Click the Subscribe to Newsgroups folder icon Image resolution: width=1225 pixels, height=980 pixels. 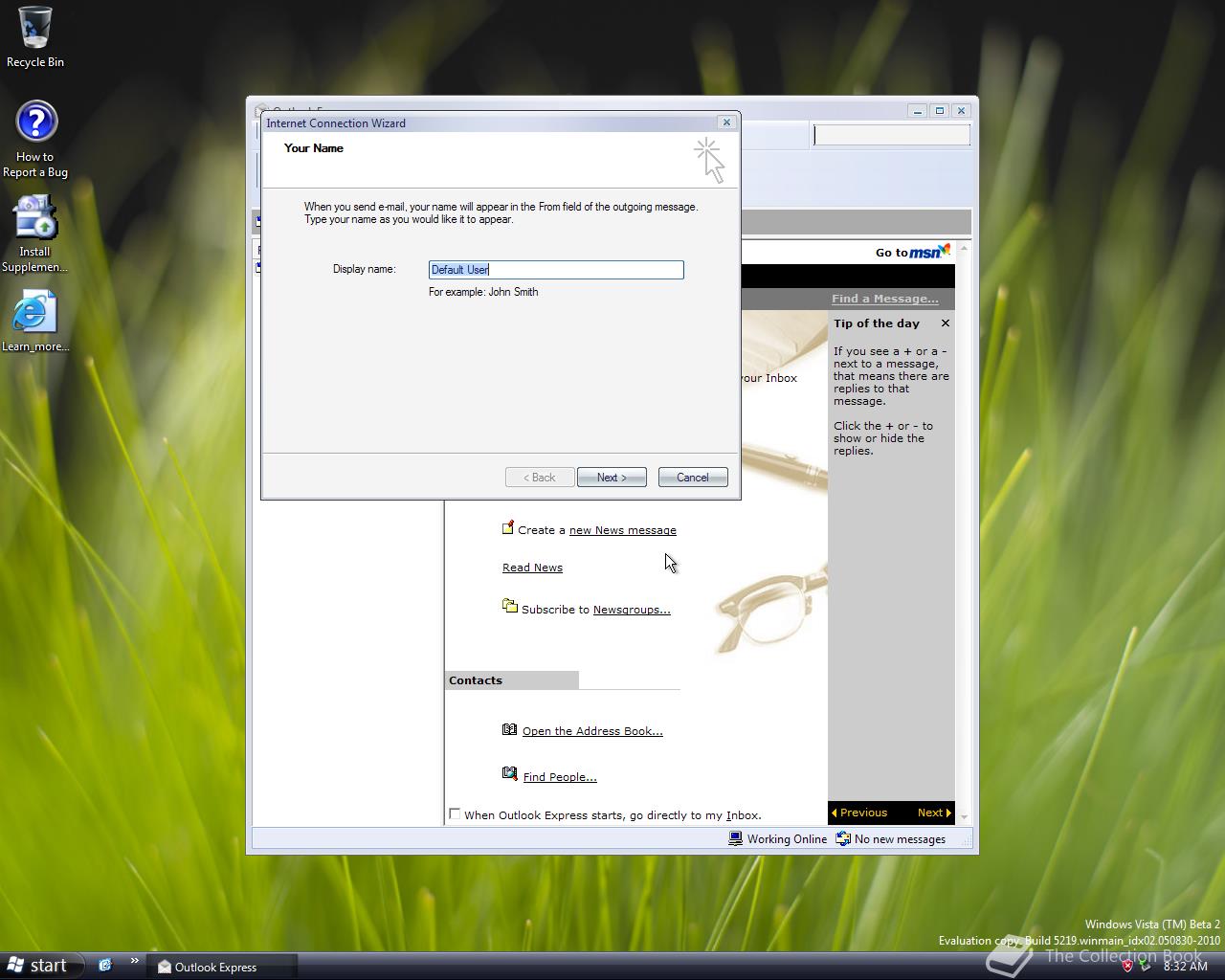pyautogui.click(x=510, y=606)
